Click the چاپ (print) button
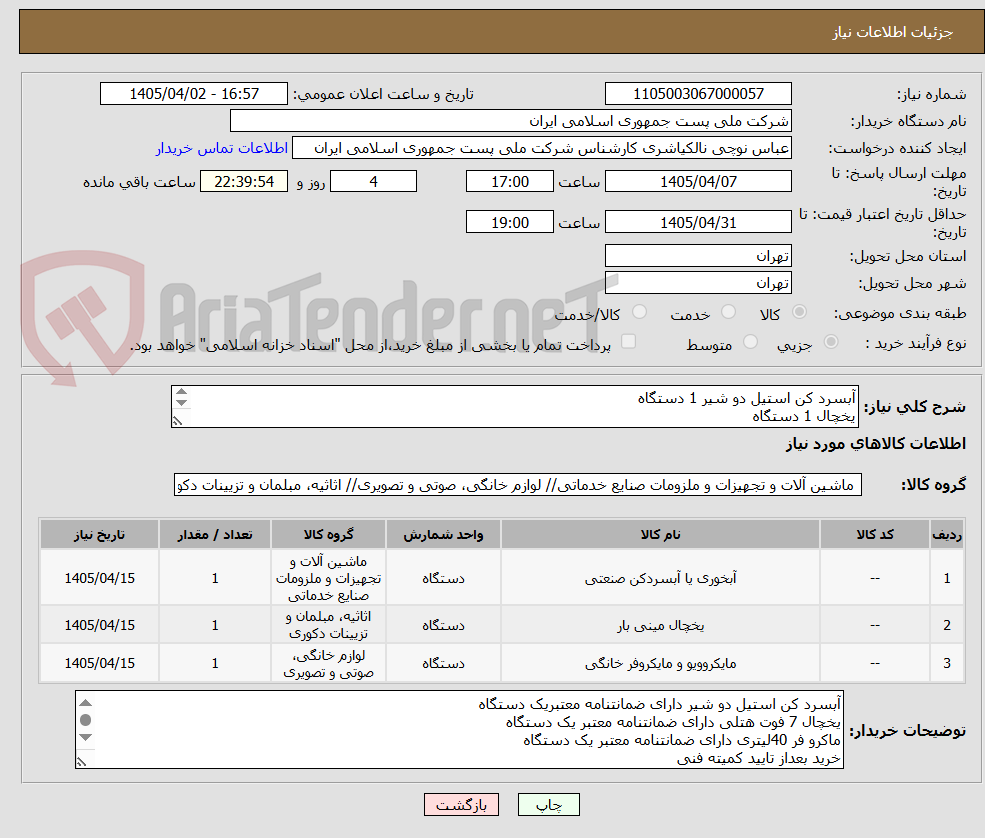This screenshot has height=838, width=985. (548, 805)
